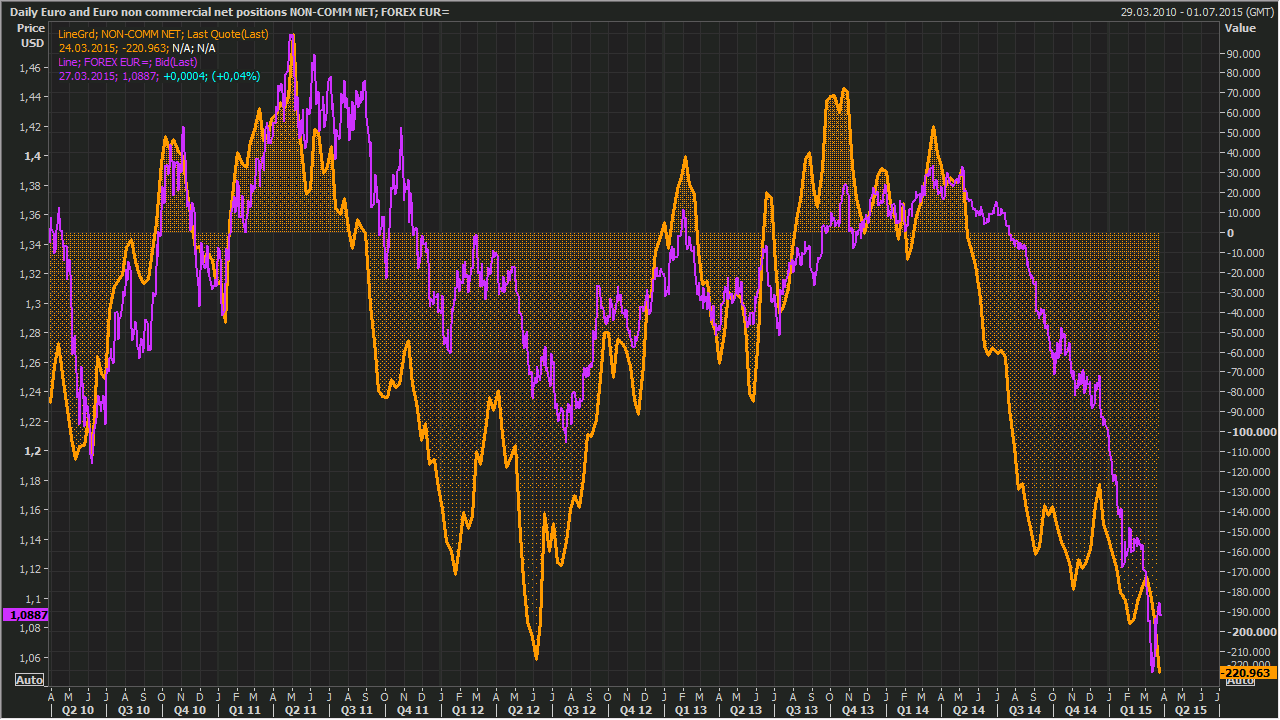
Task: Click the 1,06 label on the price axis
Action: (32, 658)
